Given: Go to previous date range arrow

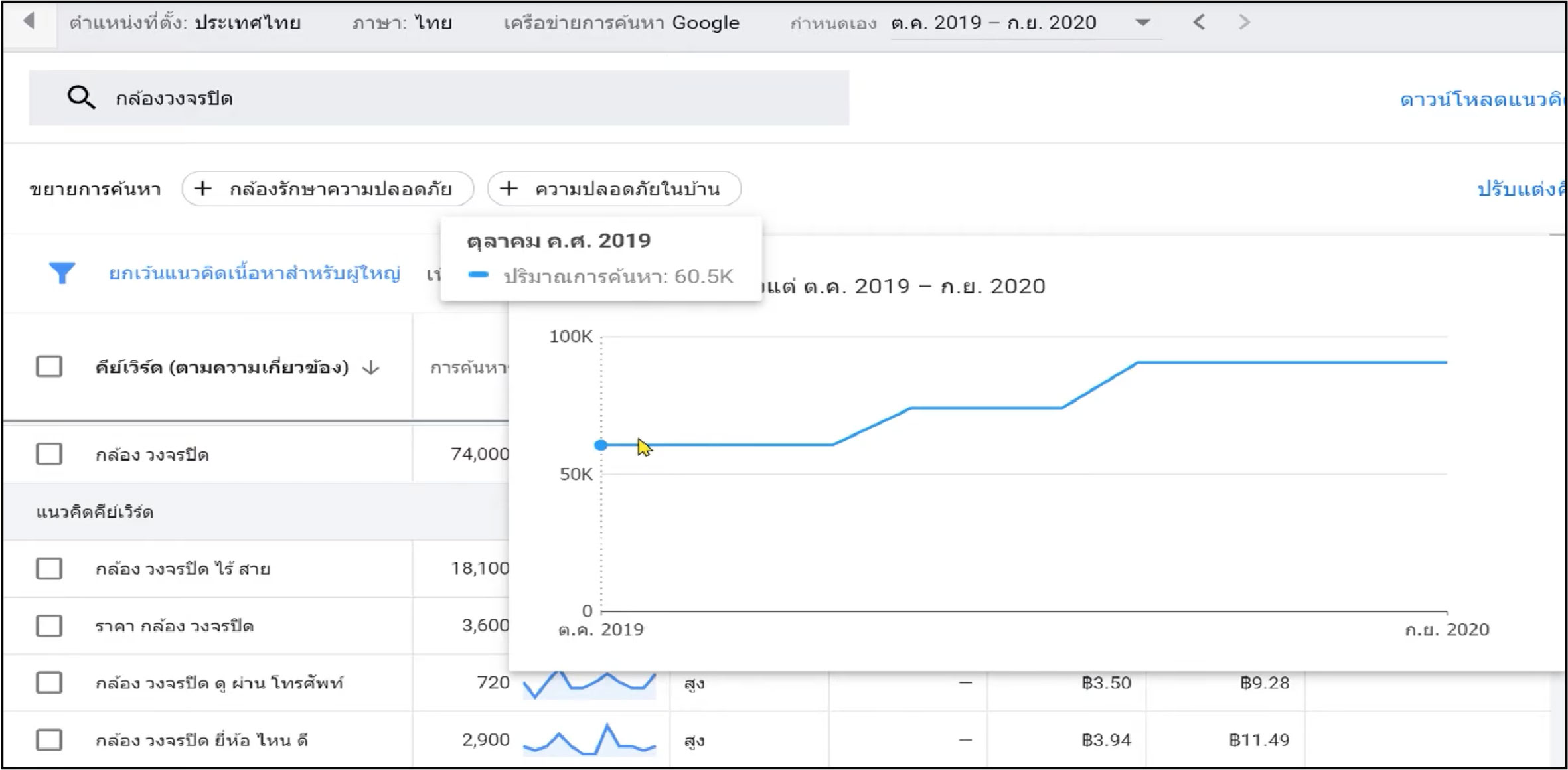Looking at the screenshot, I should point(1199,22).
